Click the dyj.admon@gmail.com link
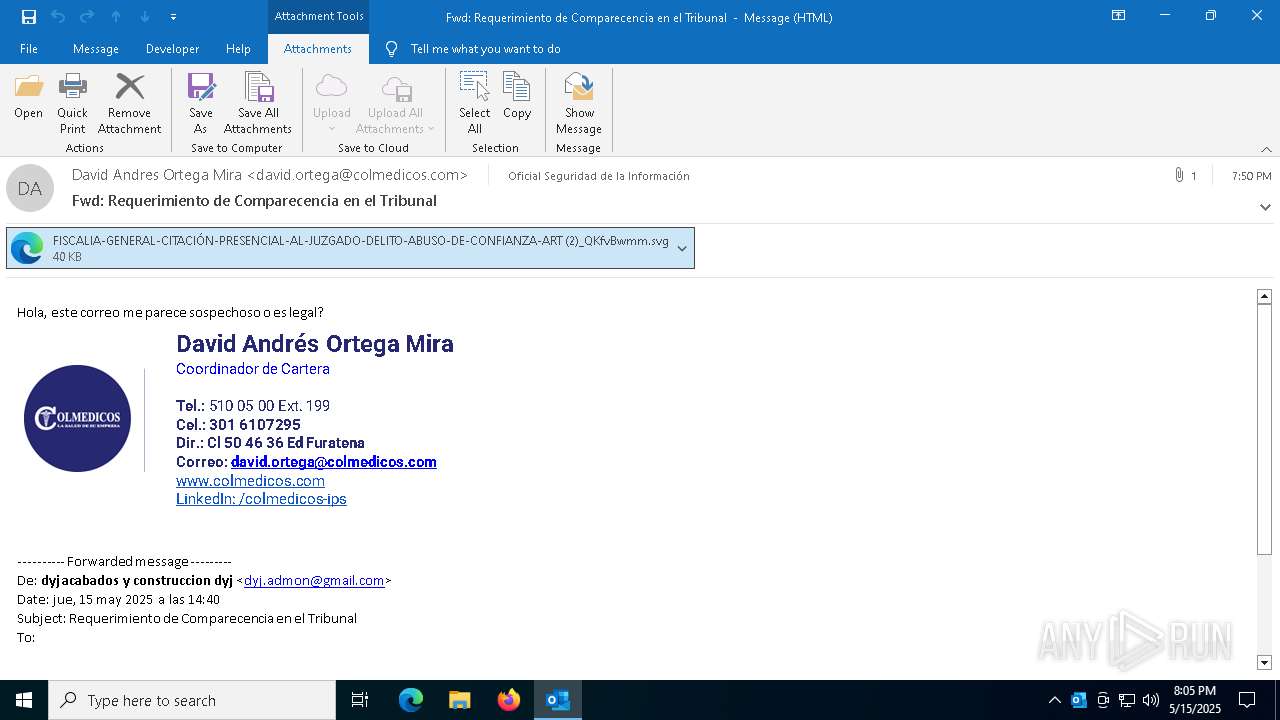1280x720 pixels. (x=314, y=580)
